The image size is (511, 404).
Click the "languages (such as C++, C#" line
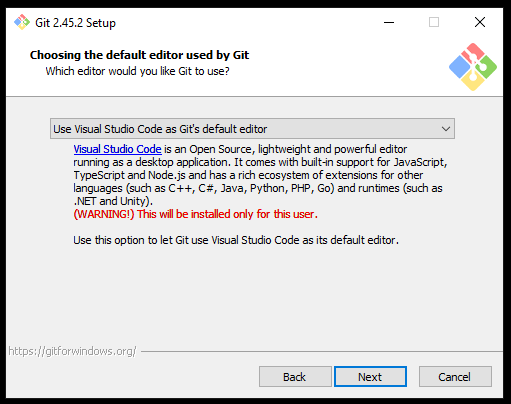tap(258, 188)
